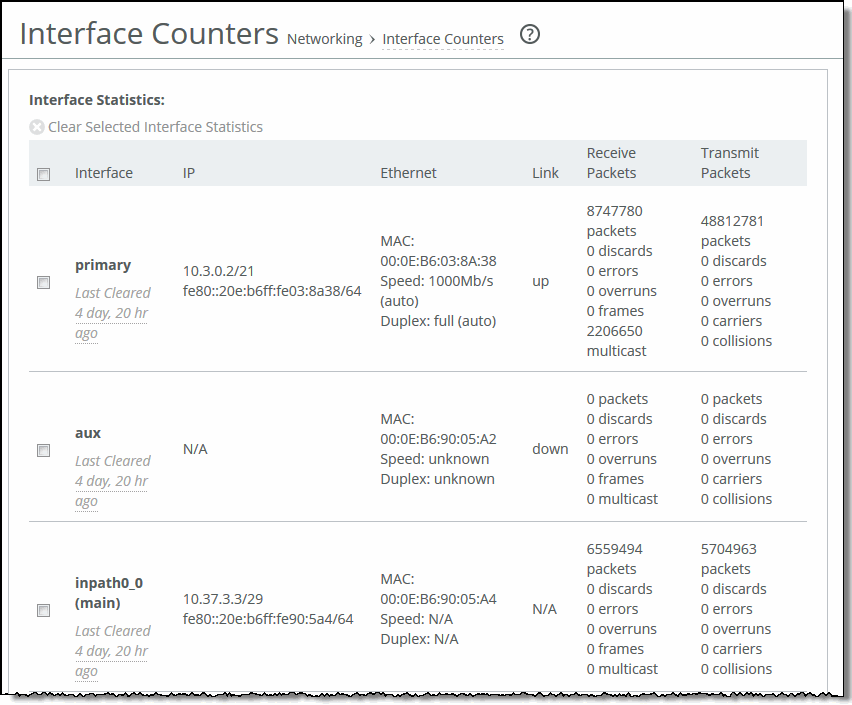852x705 pixels.
Task: Click the Receive Packets column header
Action: [x=611, y=163]
